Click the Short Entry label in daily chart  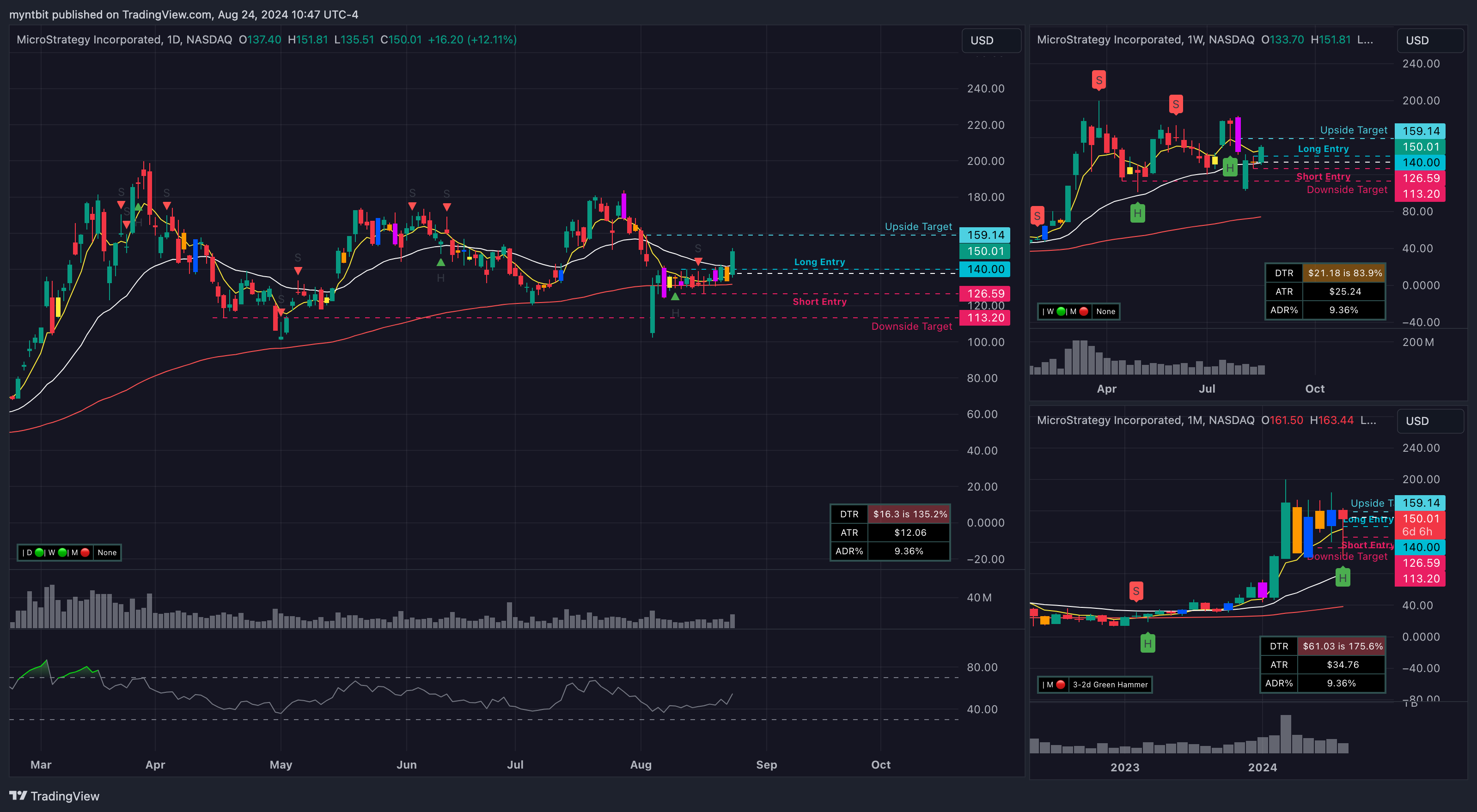coord(819,302)
